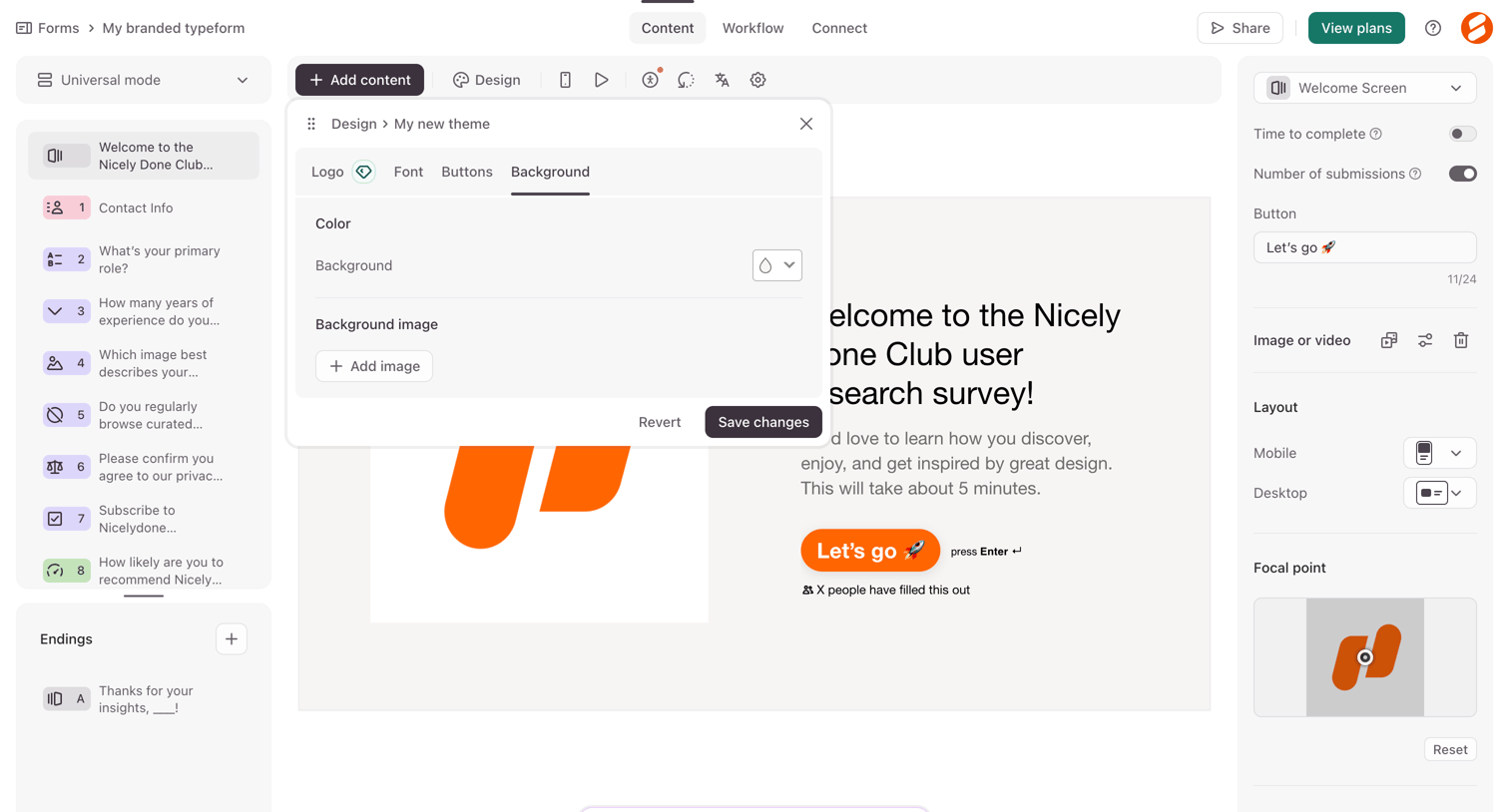
Task: Open form settings gear icon
Action: tap(758, 80)
